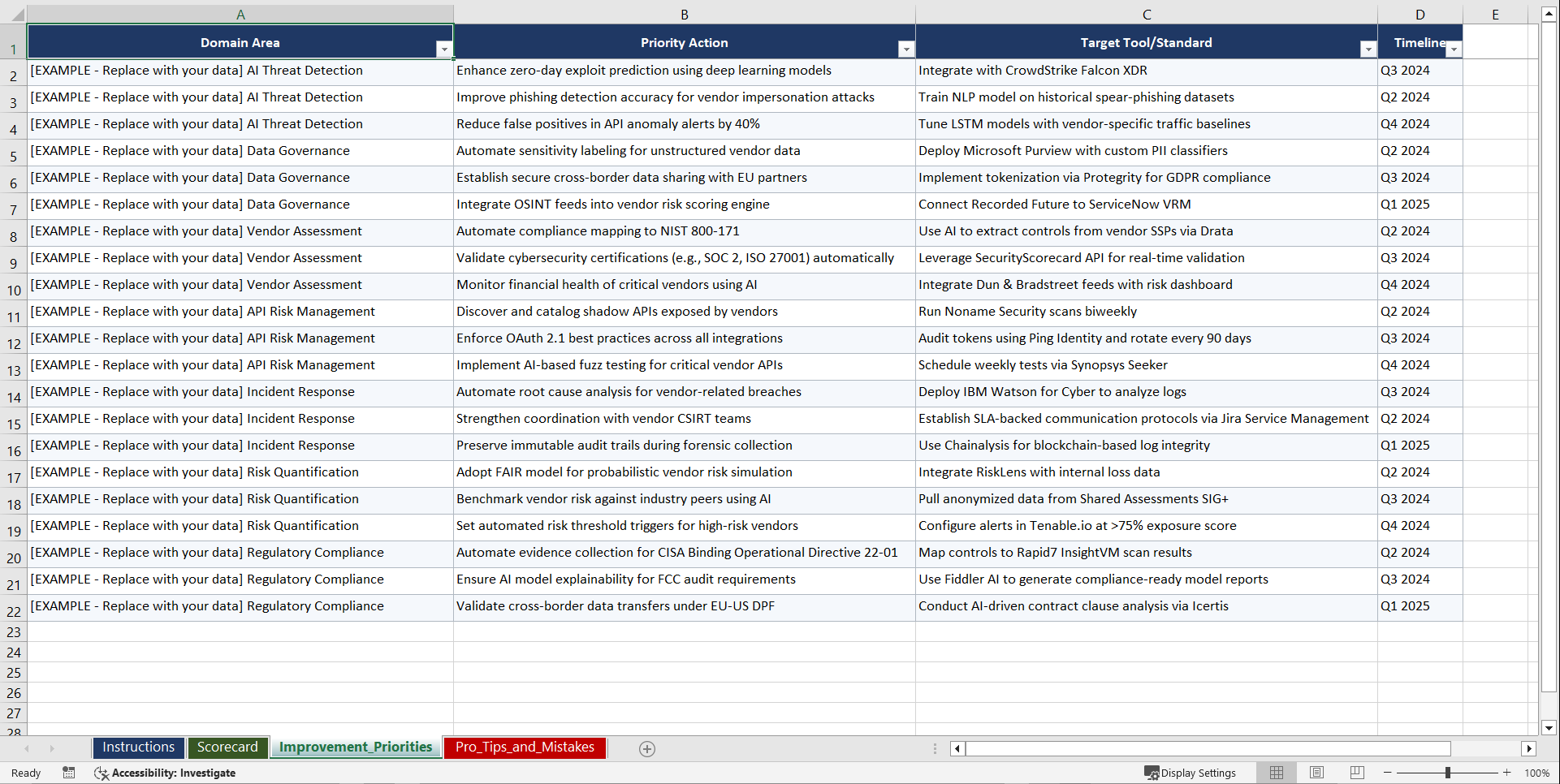Click the zoom percentage label showing 100%
Screen dimensions: 1560x784
coord(1537,773)
